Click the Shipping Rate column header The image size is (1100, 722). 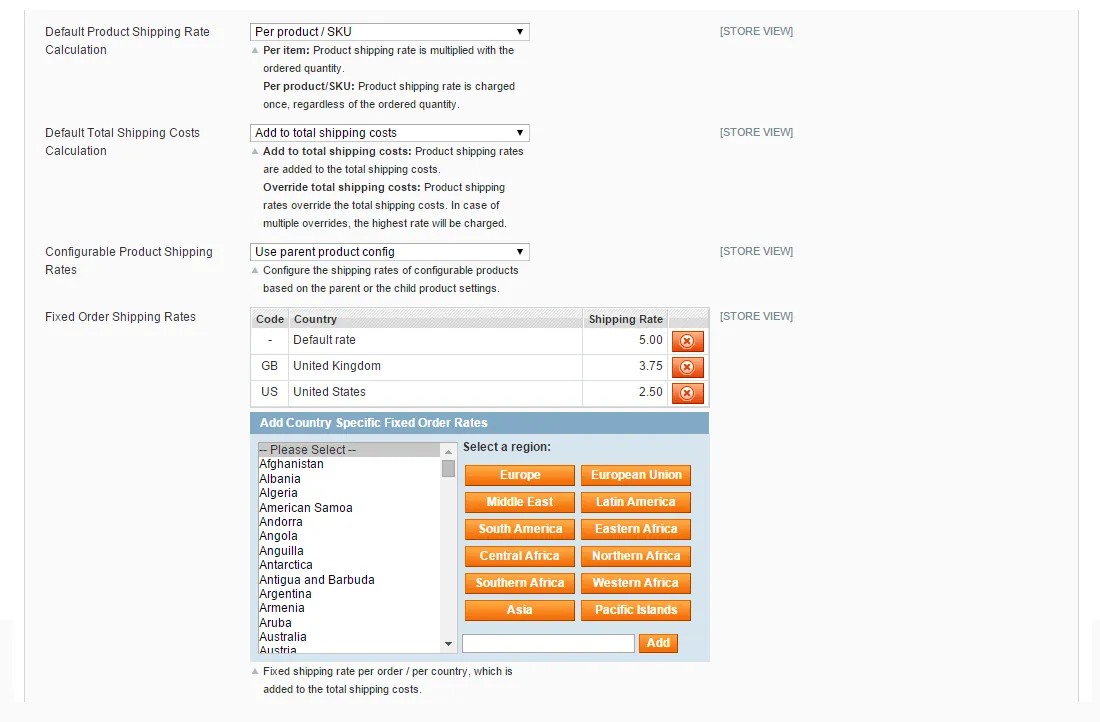(625, 319)
